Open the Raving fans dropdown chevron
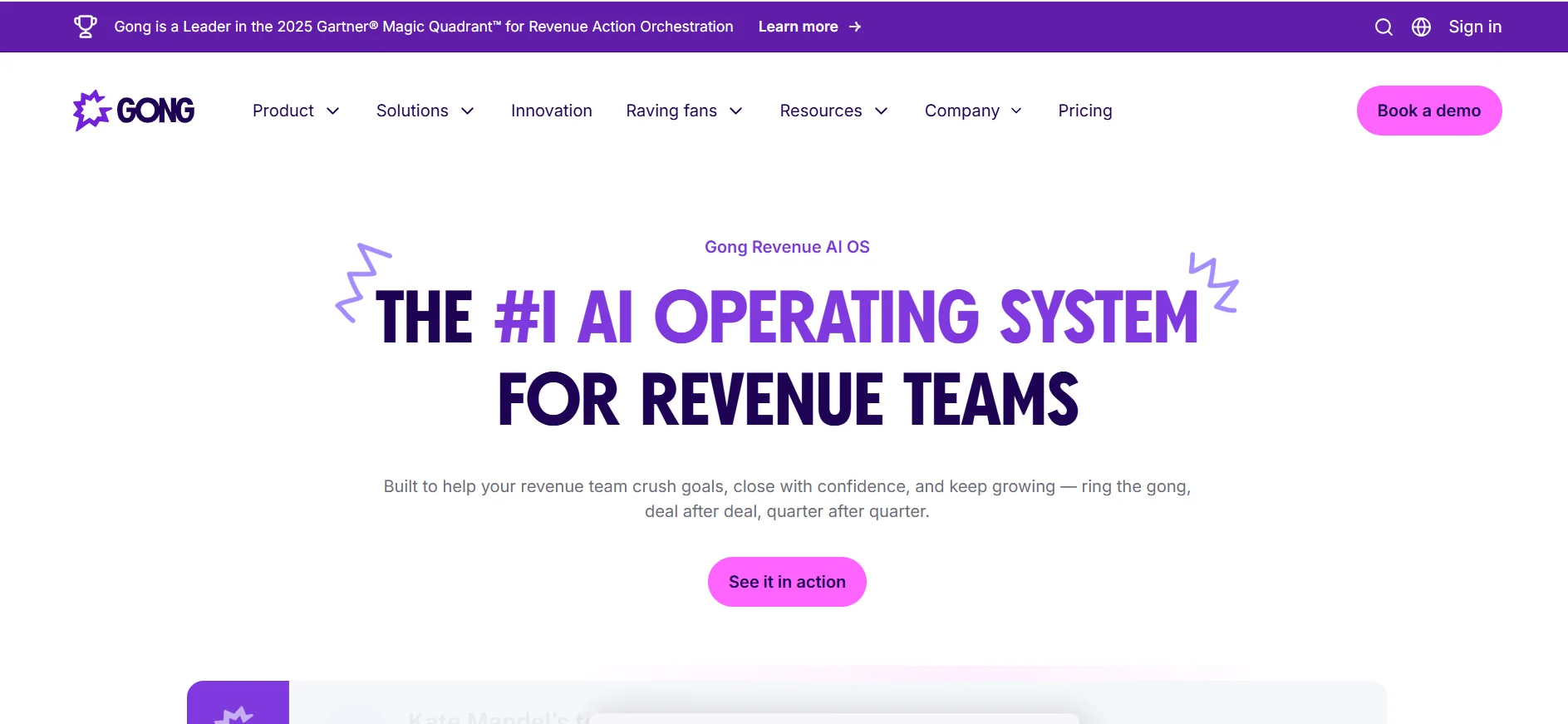 (736, 111)
